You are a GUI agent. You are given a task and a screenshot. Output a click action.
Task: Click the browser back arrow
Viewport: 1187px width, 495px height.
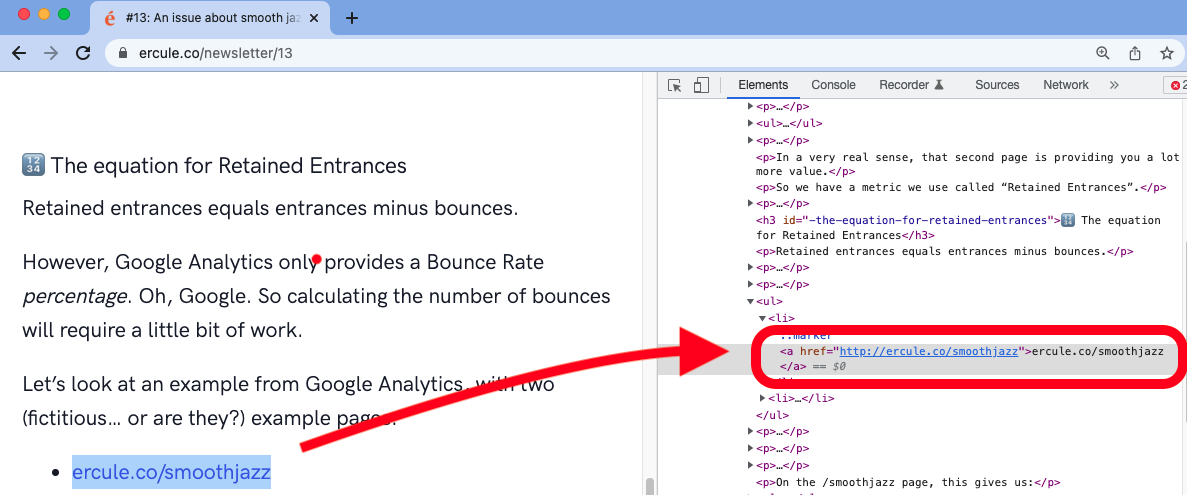(19, 53)
